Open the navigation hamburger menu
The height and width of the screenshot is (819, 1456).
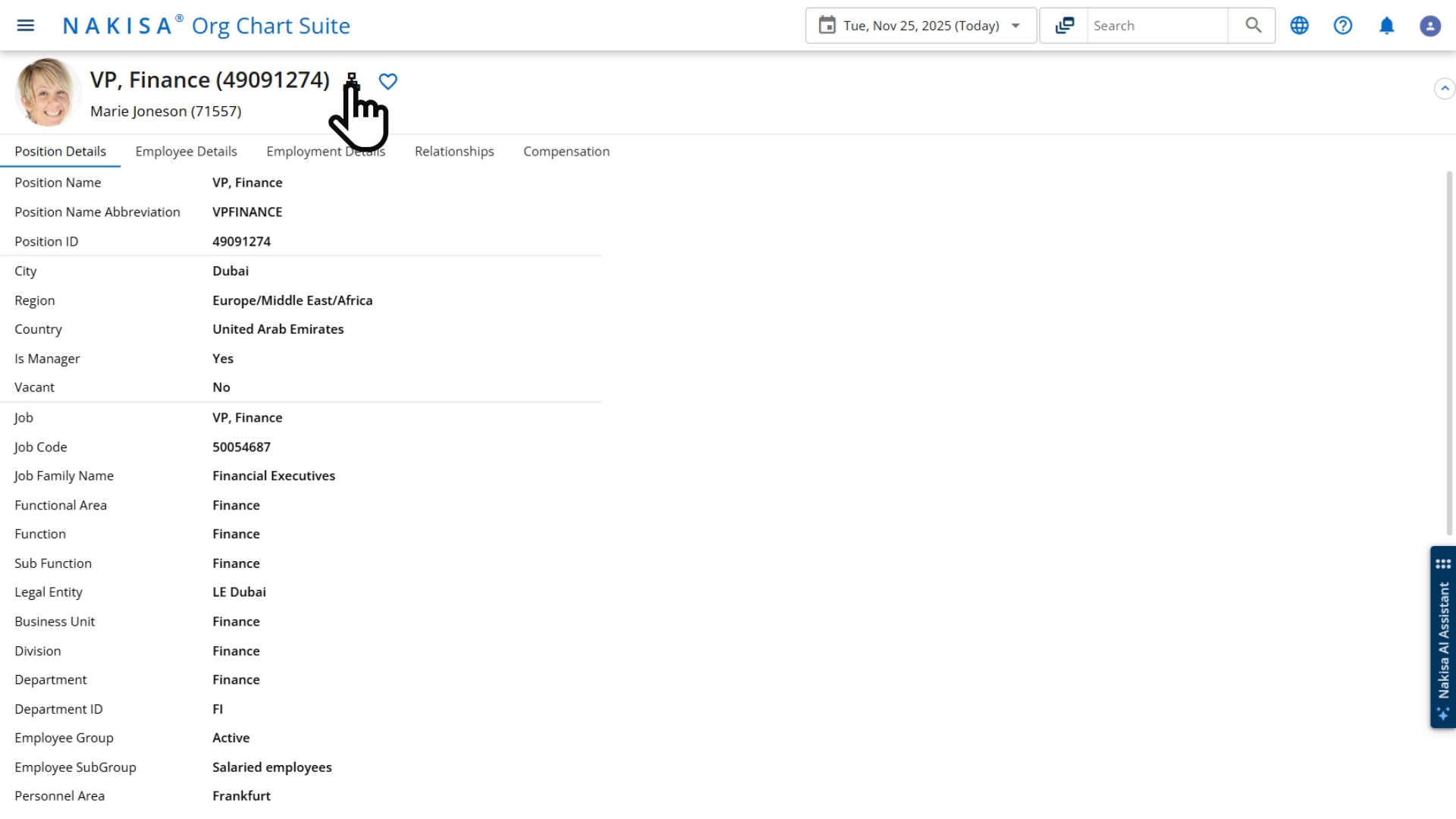tap(25, 25)
